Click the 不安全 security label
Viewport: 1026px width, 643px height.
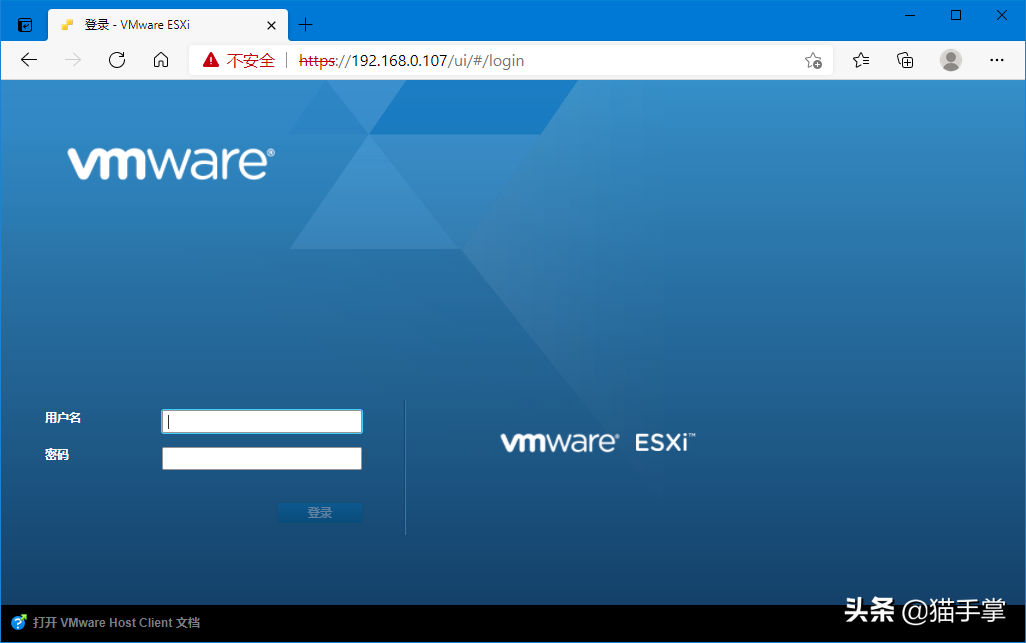coord(251,61)
